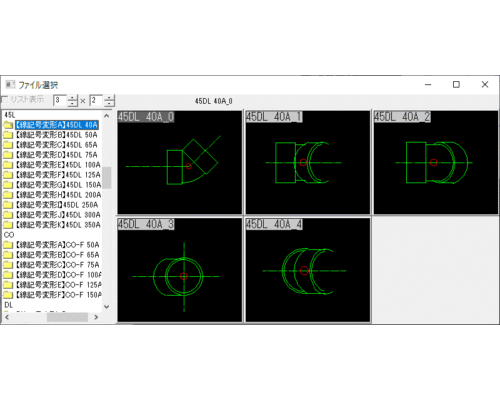The width and height of the screenshot is (500, 400).
Task: Click folder icon beside 45DL 350A
Action: [8, 225]
